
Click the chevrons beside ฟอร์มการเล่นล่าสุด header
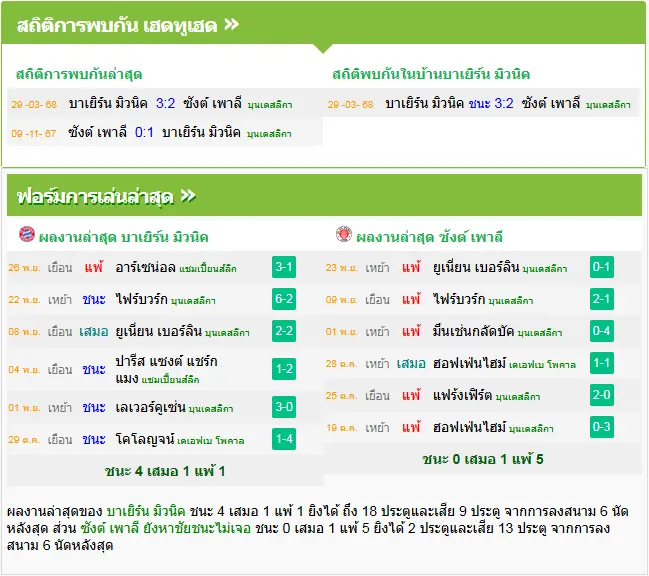[188, 196]
